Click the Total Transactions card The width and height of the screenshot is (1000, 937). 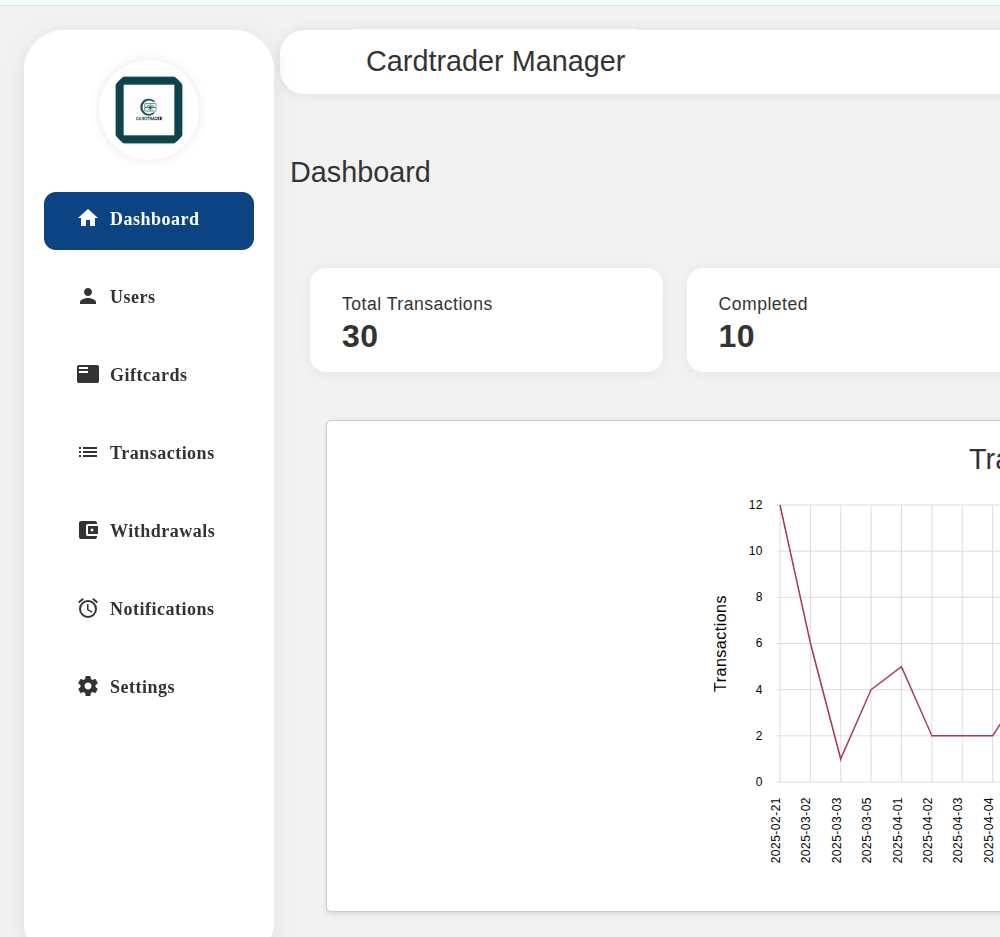tap(486, 320)
